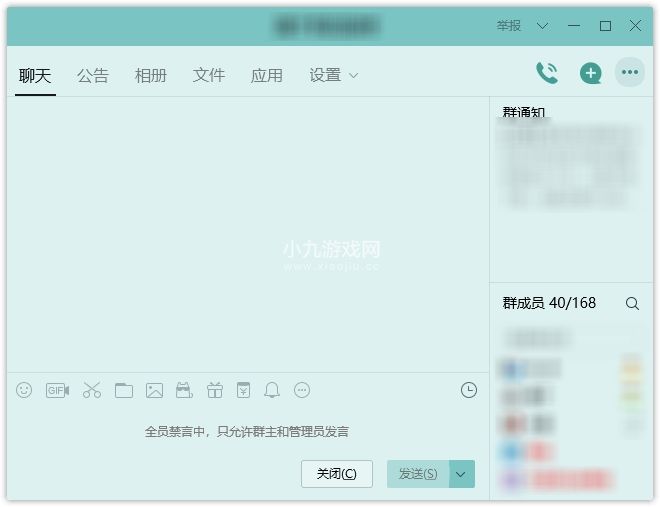Open the 文件 tab
Image resolution: width=660 pixels, height=507 pixels.
coord(209,76)
